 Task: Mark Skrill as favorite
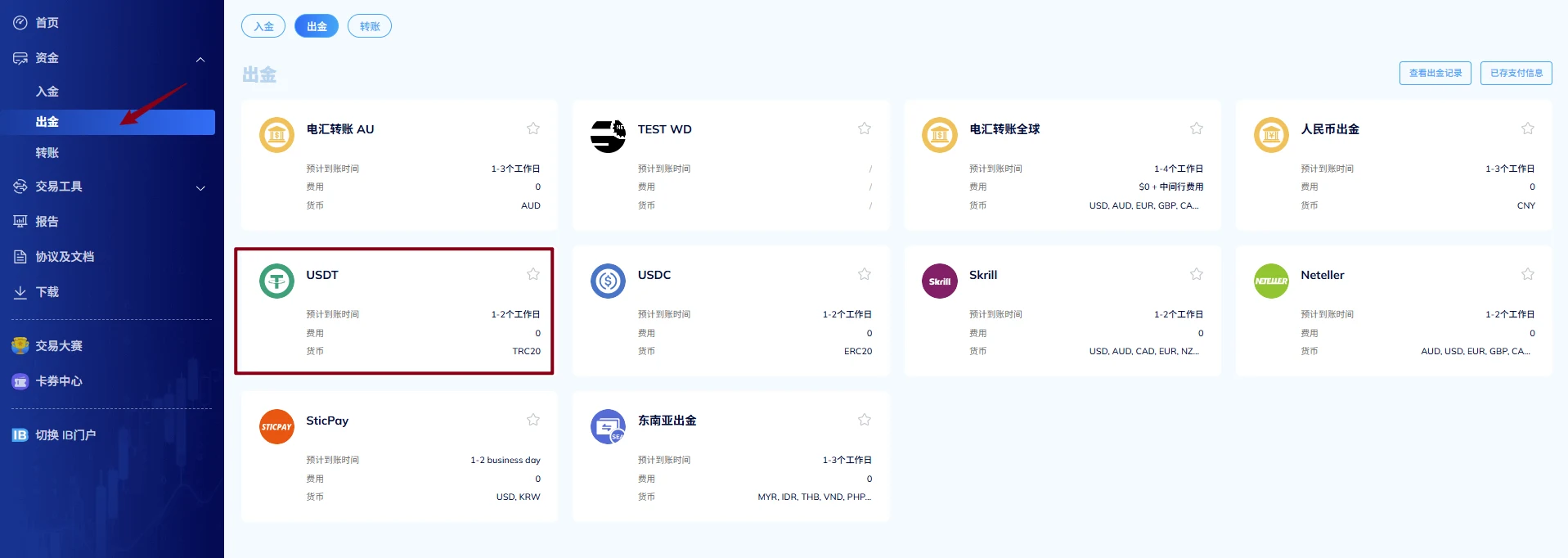1197,274
